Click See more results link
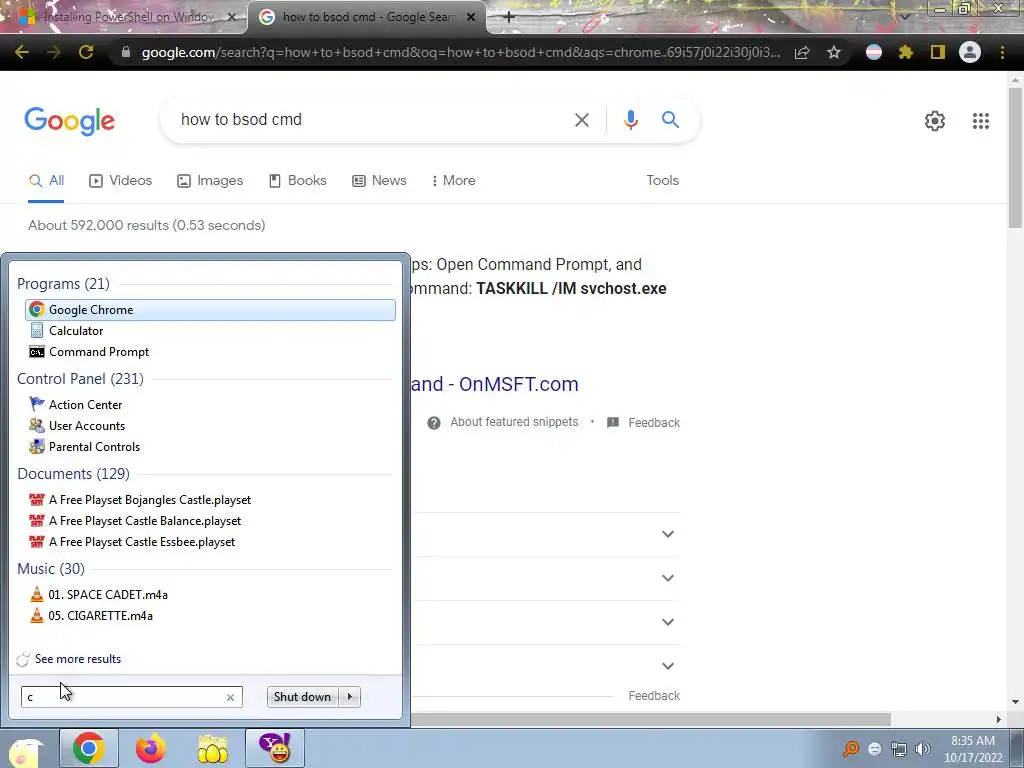1024x768 pixels. (78, 659)
